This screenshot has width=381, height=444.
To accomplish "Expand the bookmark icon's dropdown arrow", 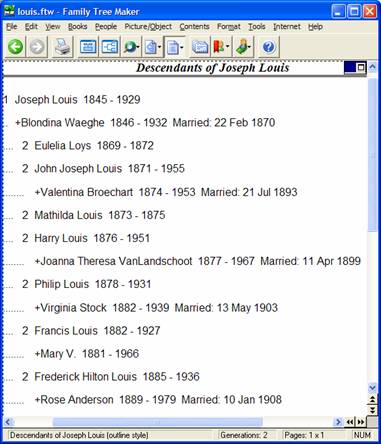I will [x=228, y=47].
